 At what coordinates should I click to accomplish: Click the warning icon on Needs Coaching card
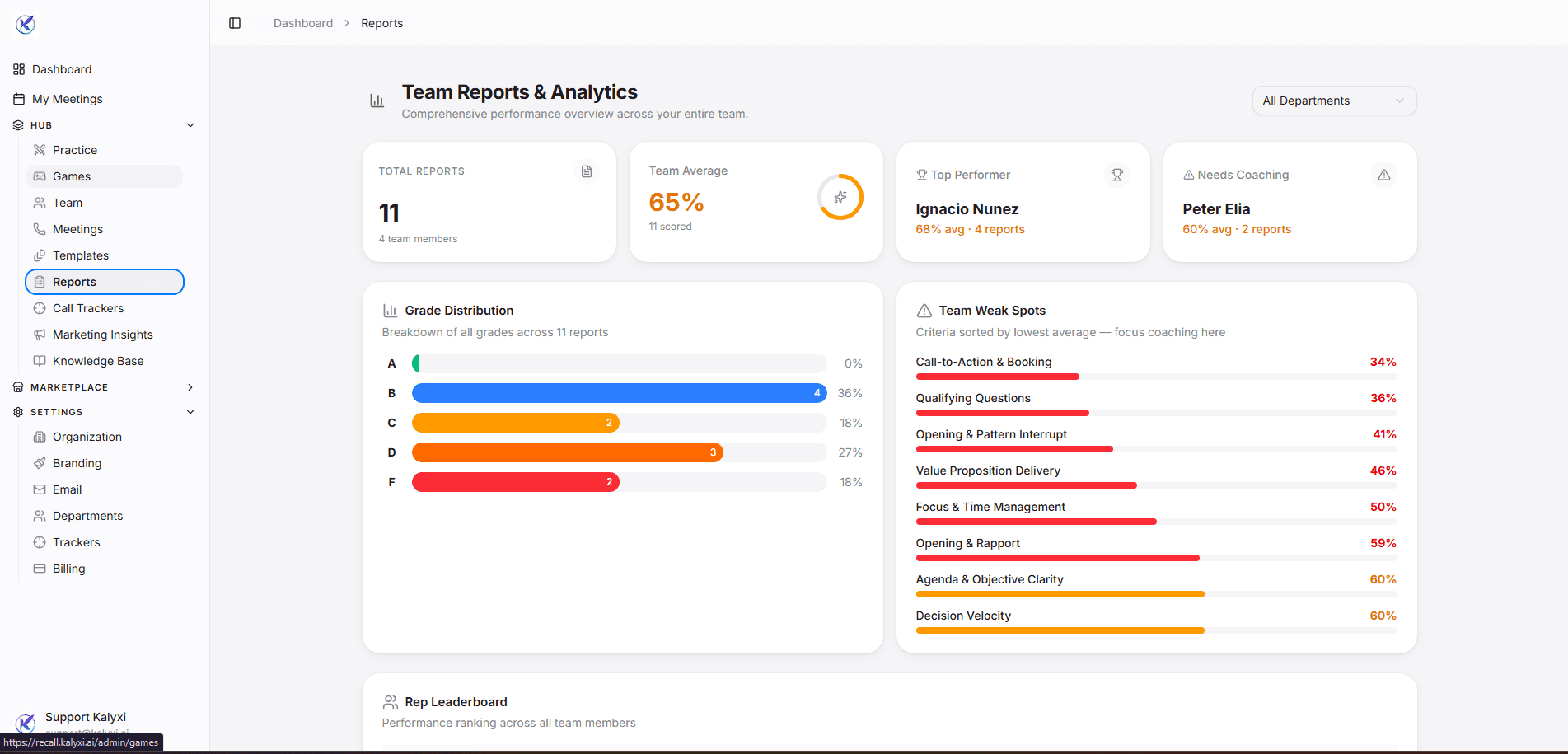point(1384,175)
